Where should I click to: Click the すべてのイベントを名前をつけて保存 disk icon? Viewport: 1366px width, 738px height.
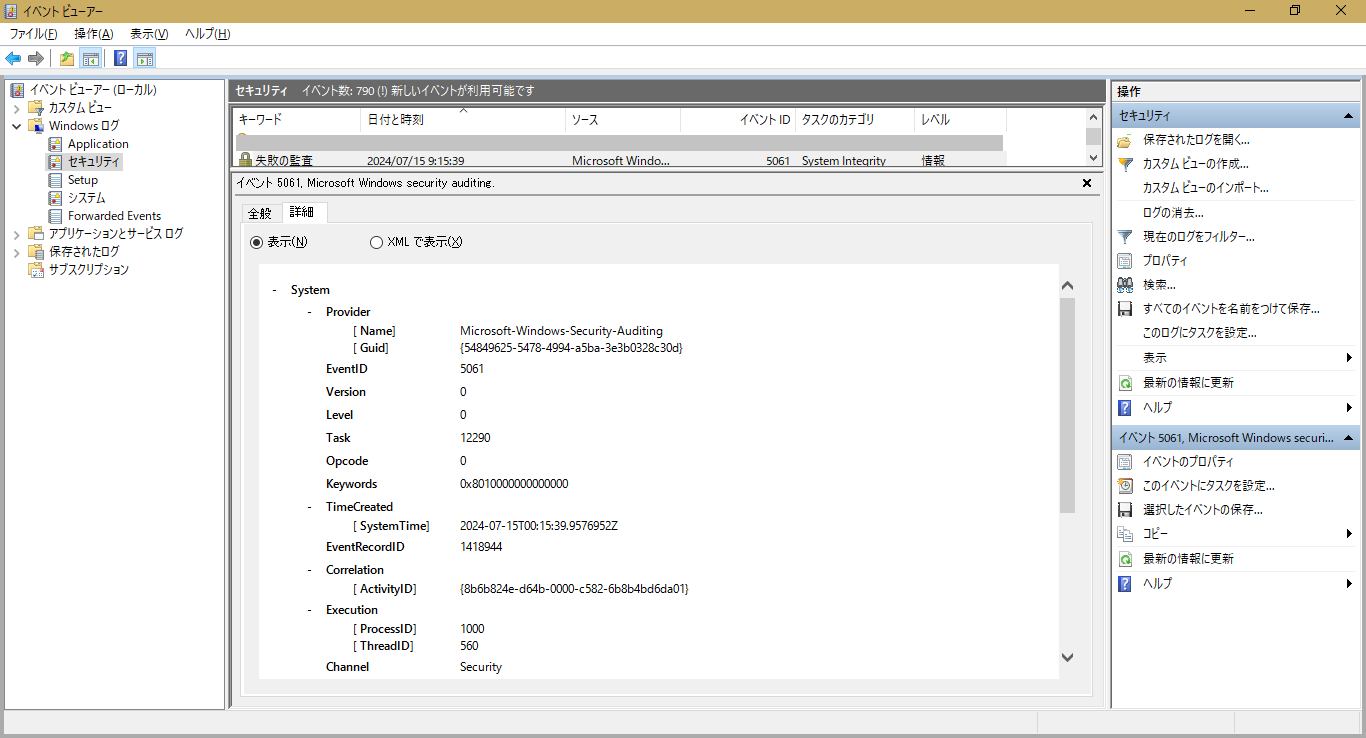coord(1125,309)
